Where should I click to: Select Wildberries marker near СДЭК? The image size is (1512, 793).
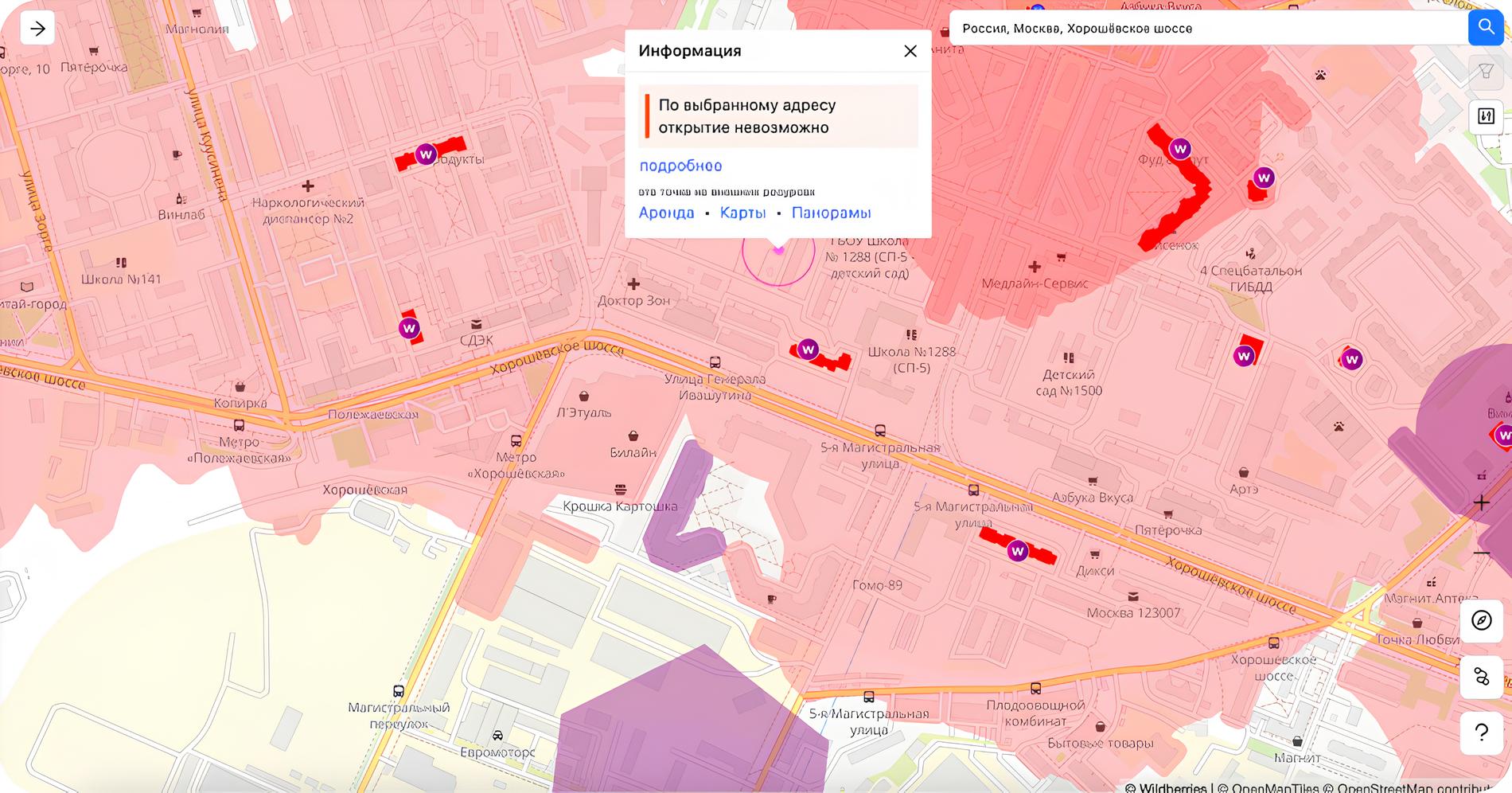[x=409, y=328]
